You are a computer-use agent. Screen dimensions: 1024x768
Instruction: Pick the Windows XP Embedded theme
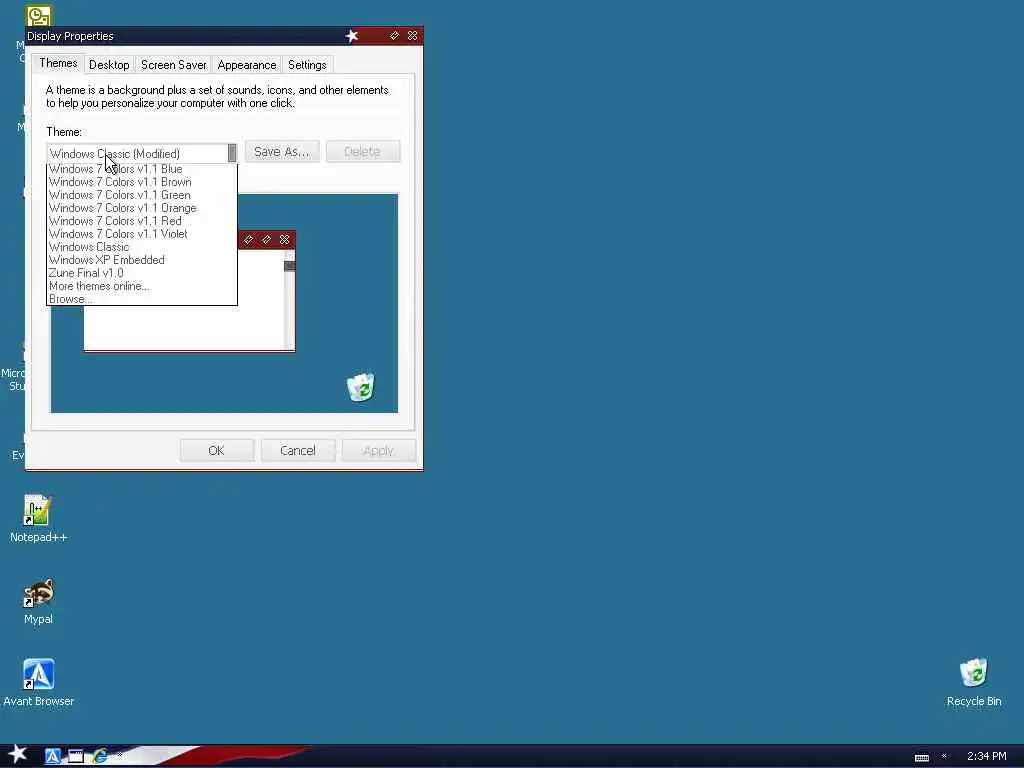[142, 260]
